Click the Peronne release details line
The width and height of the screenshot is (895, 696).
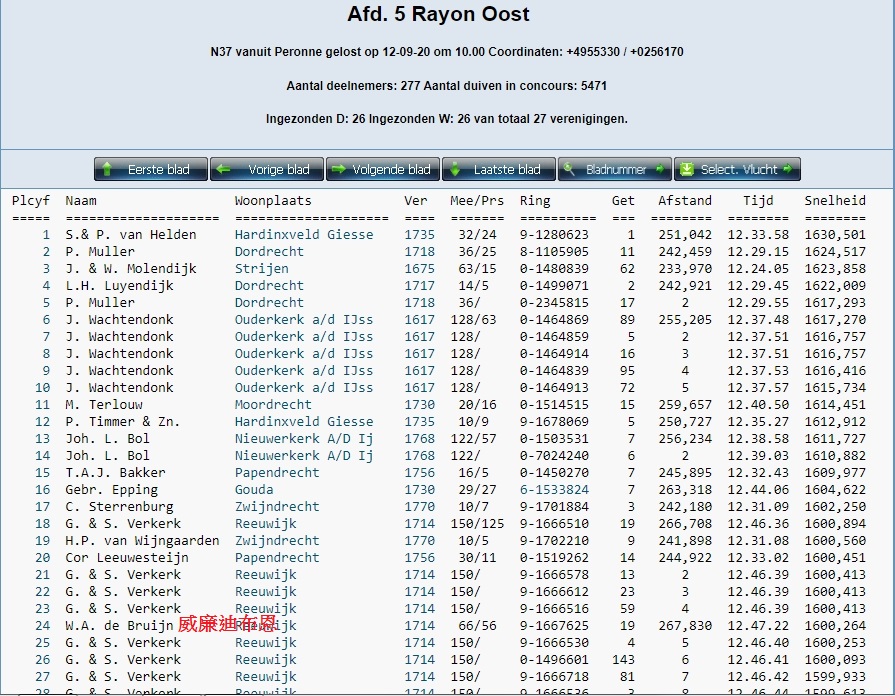[x=447, y=52]
